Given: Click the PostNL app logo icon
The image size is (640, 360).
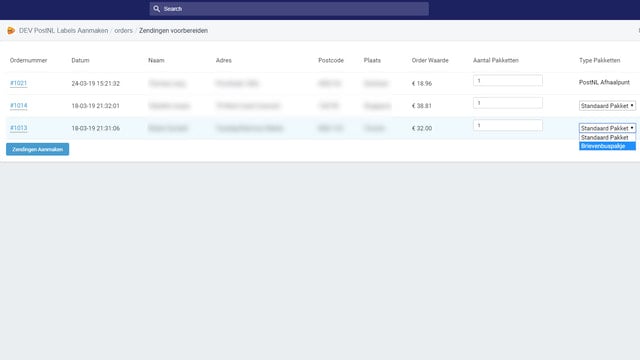Looking at the screenshot, I should [11, 31].
